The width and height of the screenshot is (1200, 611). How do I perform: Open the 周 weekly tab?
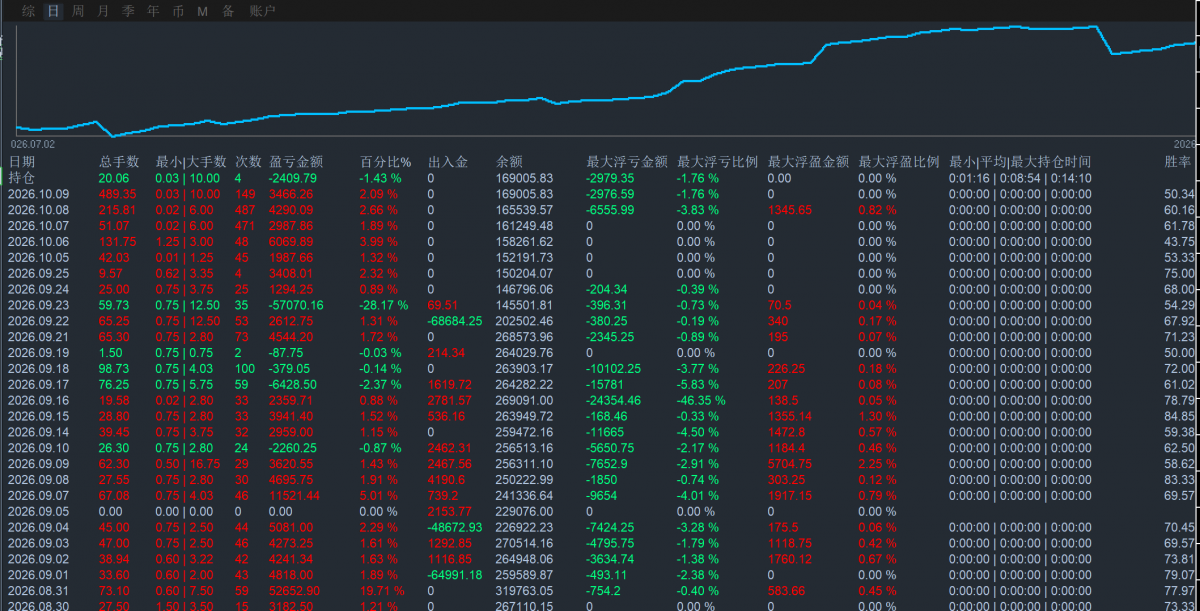pos(78,11)
